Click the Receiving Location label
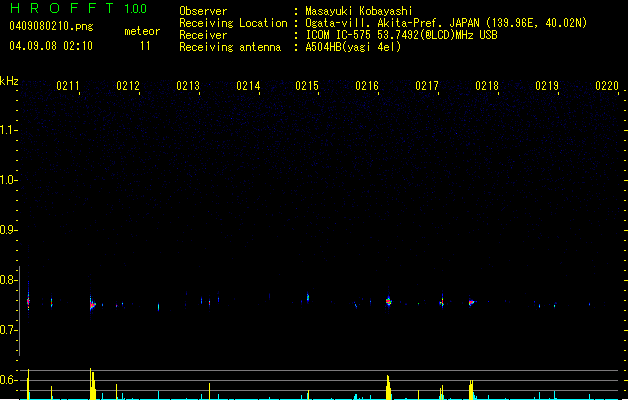This screenshot has width=629, height=400. [233, 23]
